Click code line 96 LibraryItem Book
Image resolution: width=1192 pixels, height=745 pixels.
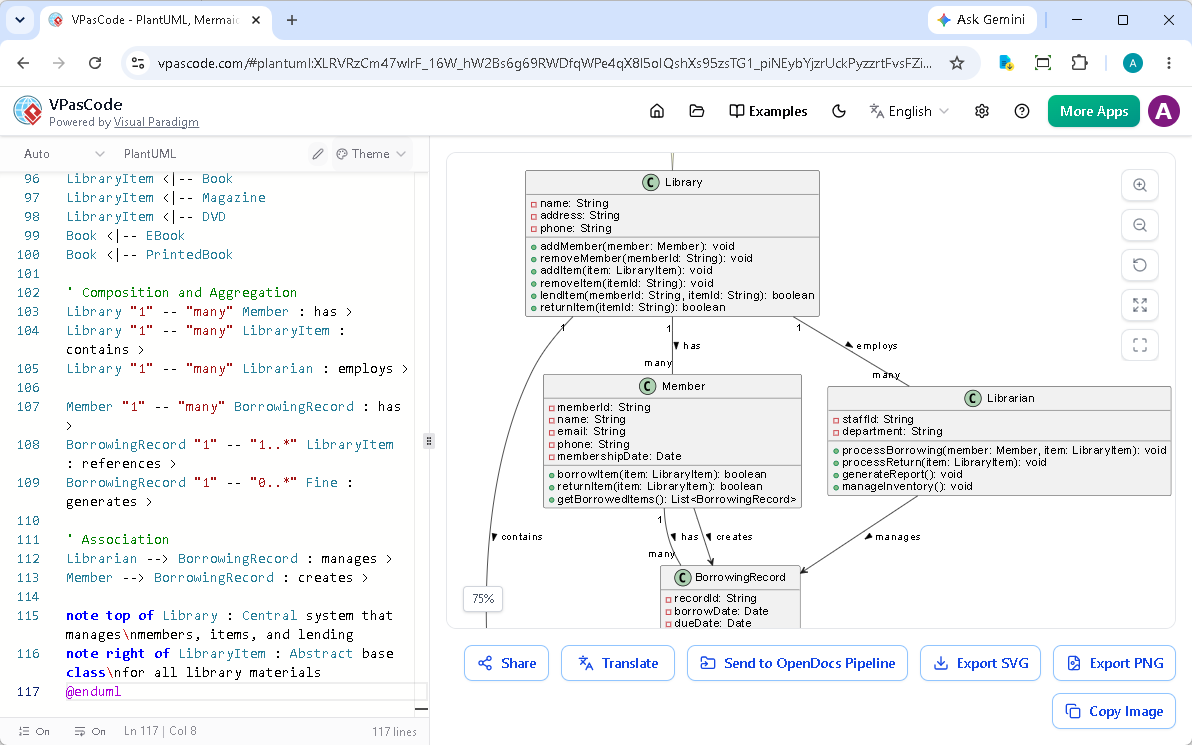pyautogui.click(x=149, y=179)
